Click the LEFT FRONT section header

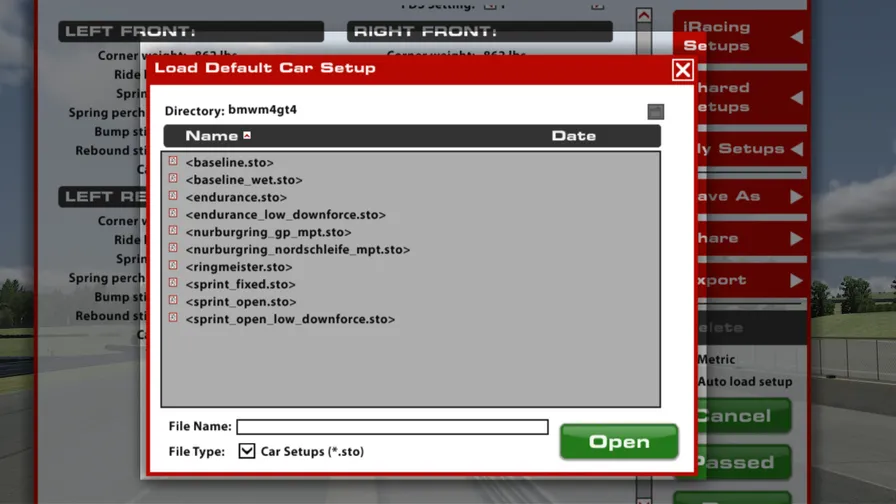coord(191,31)
